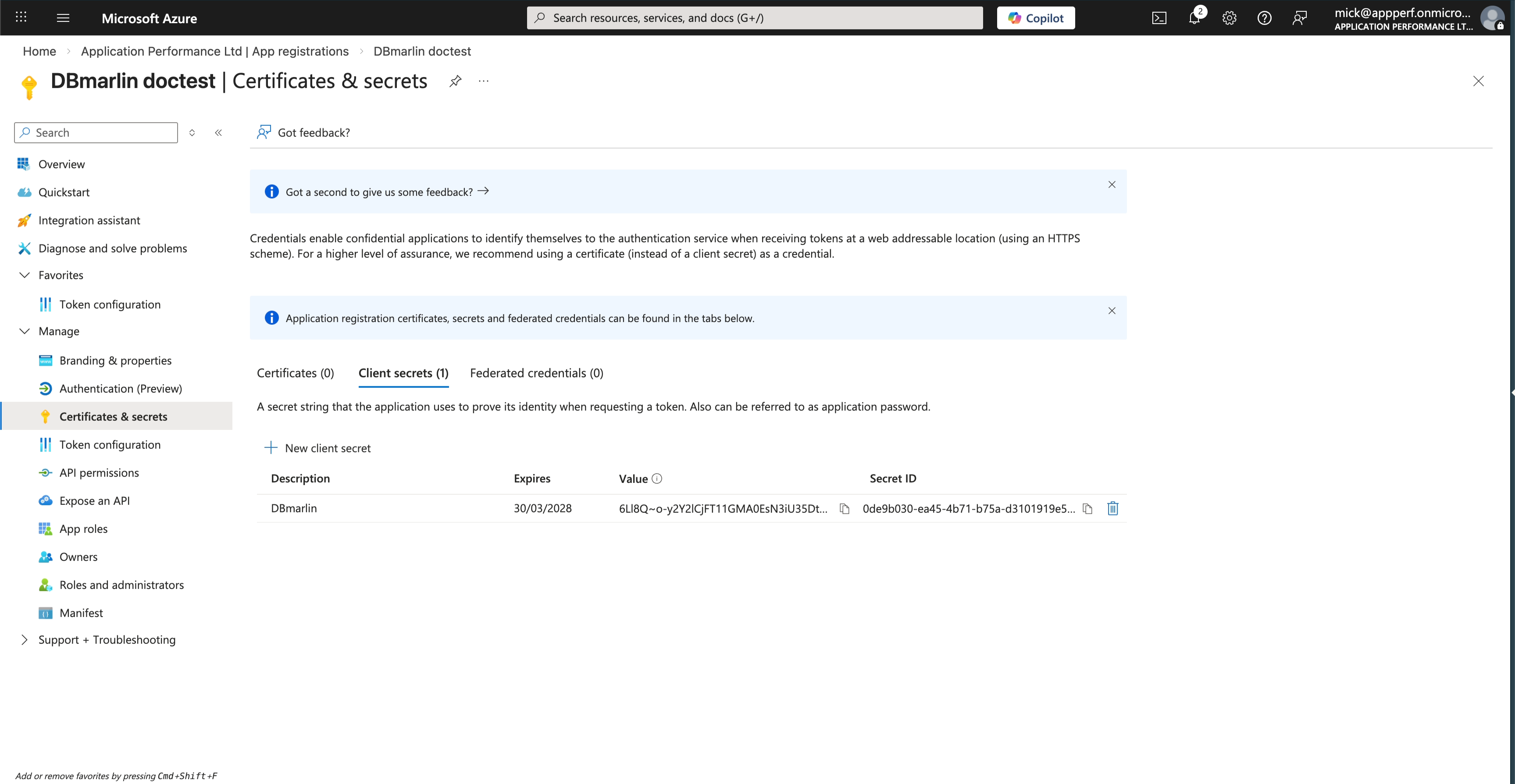Image resolution: width=1515 pixels, height=784 pixels.
Task: Show Value column info tooltip
Action: point(657,479)
